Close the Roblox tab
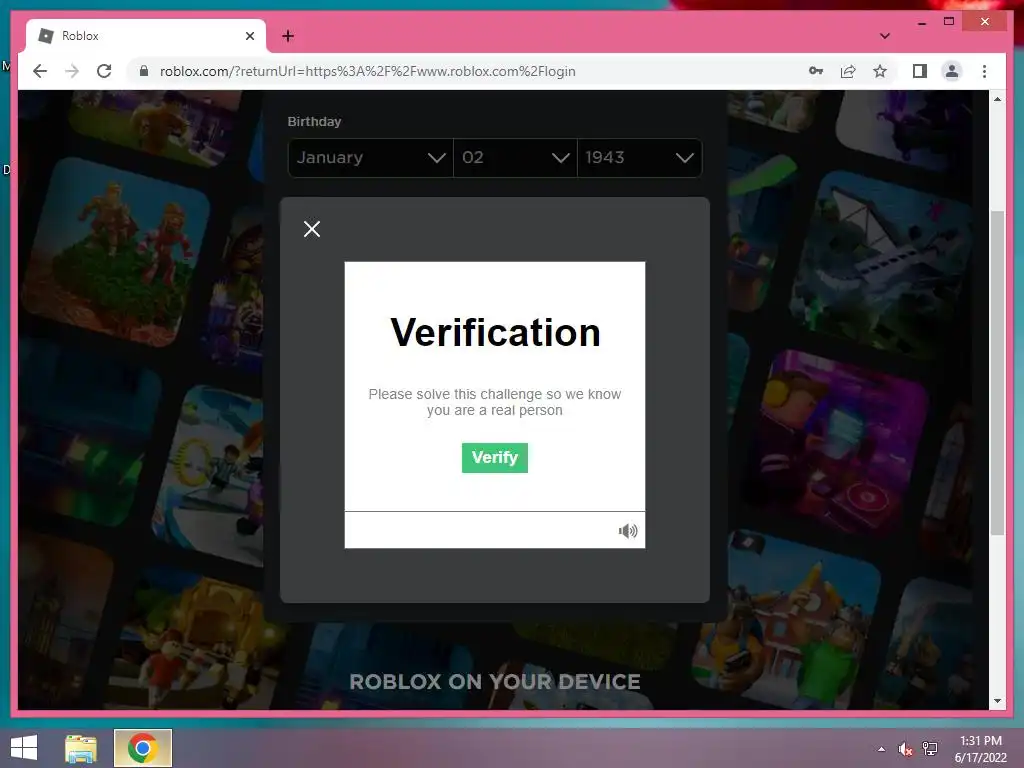The height and width of the screenshot is (768, 1024). tap(249, 36)
